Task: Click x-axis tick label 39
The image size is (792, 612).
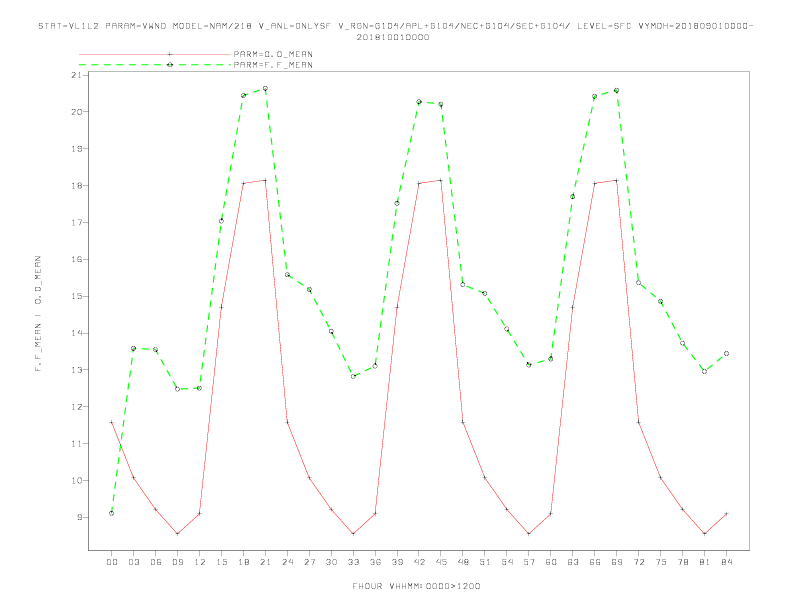Action: pos(397,562)
